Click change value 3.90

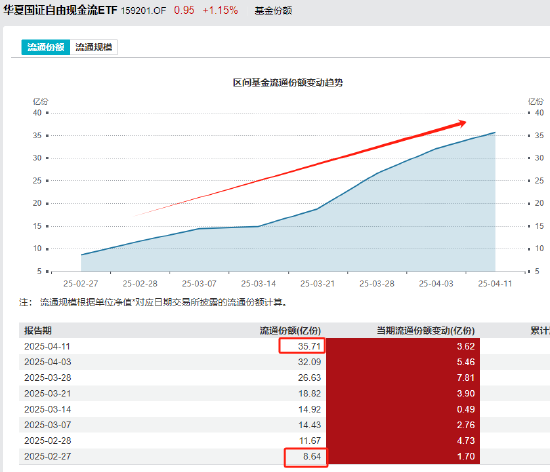point(466,393)
